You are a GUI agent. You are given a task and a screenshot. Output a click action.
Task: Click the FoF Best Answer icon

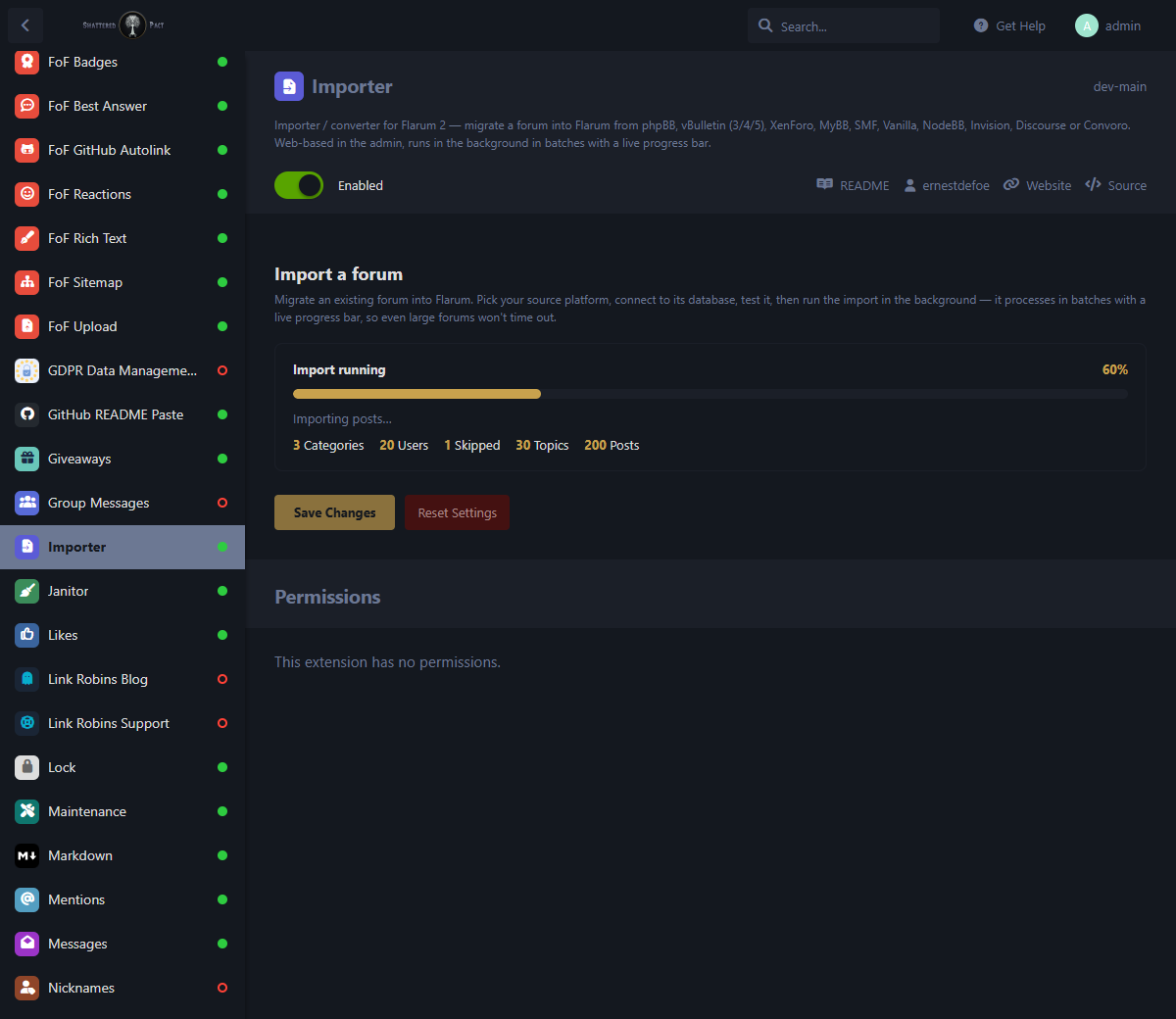[27, 106]
